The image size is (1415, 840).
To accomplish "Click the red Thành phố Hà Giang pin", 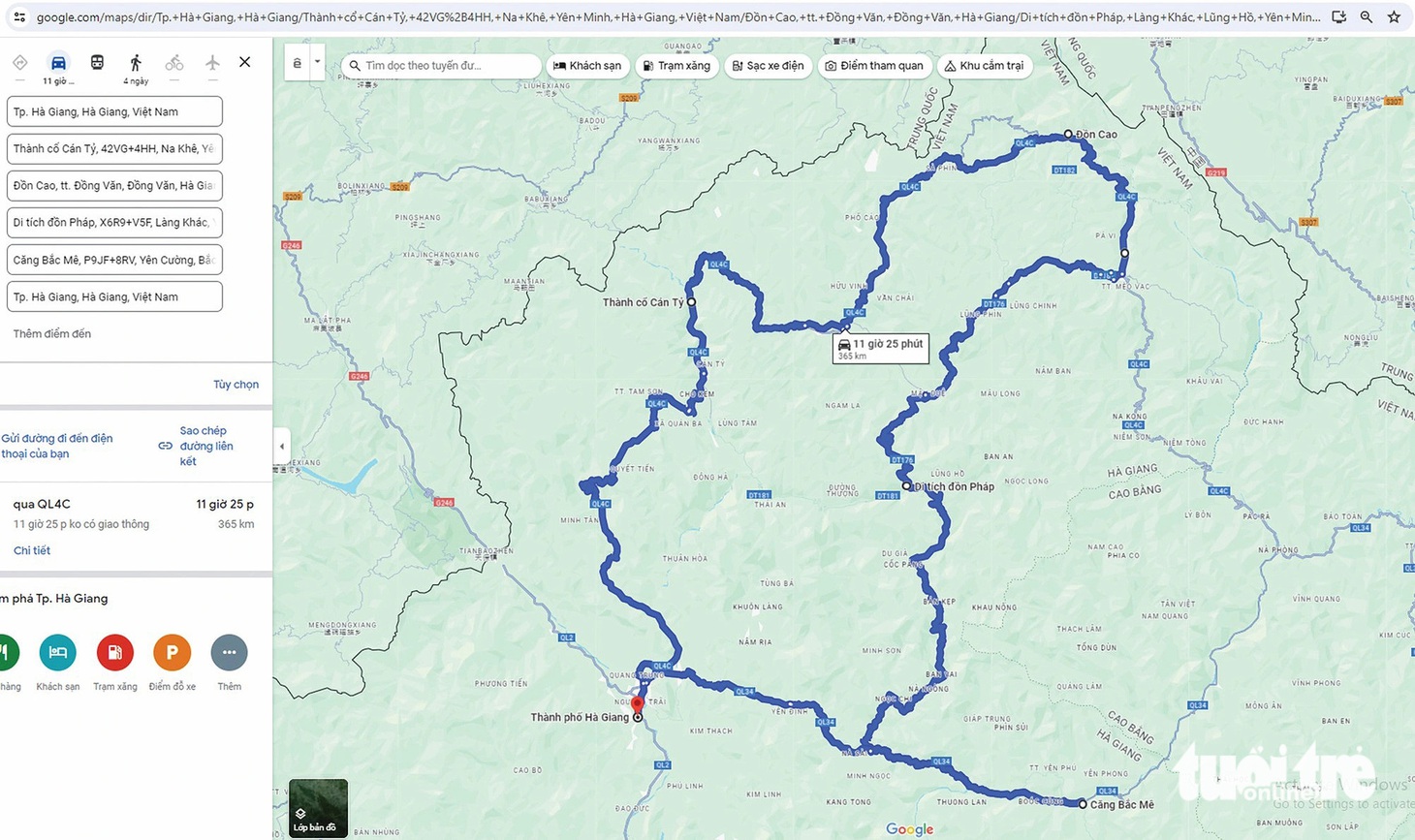I will click(x=637, y=705).
